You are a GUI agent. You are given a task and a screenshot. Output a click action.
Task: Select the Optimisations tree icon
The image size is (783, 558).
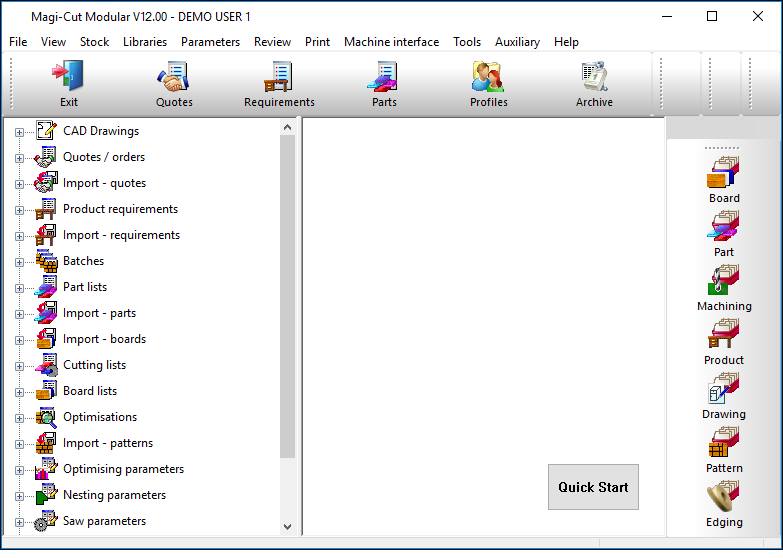click(x=46, y=417)
